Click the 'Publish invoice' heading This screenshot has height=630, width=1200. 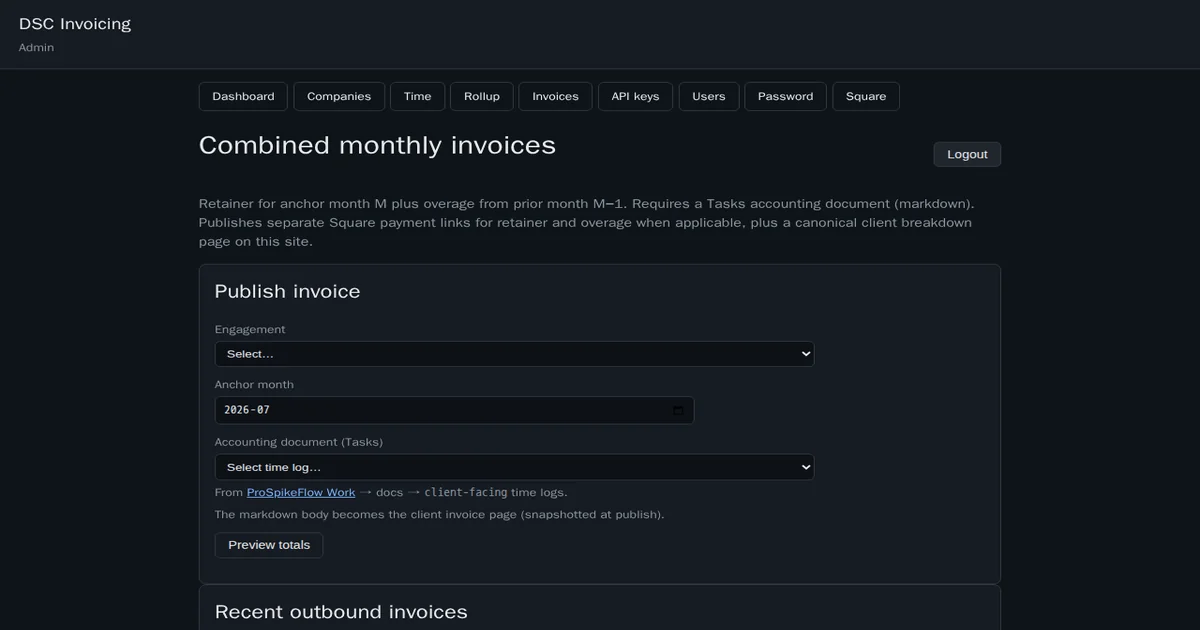[x=287, y=291]
